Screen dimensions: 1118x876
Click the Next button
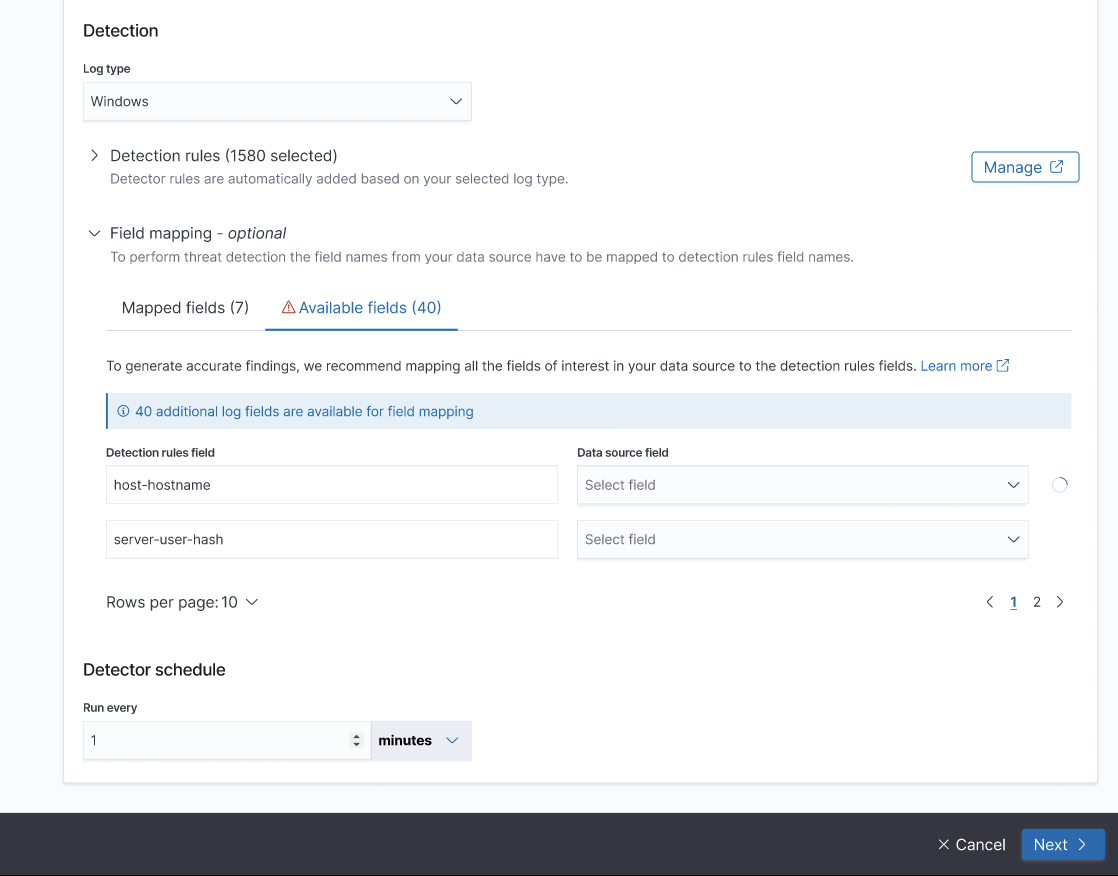[x=1062, y=844]
